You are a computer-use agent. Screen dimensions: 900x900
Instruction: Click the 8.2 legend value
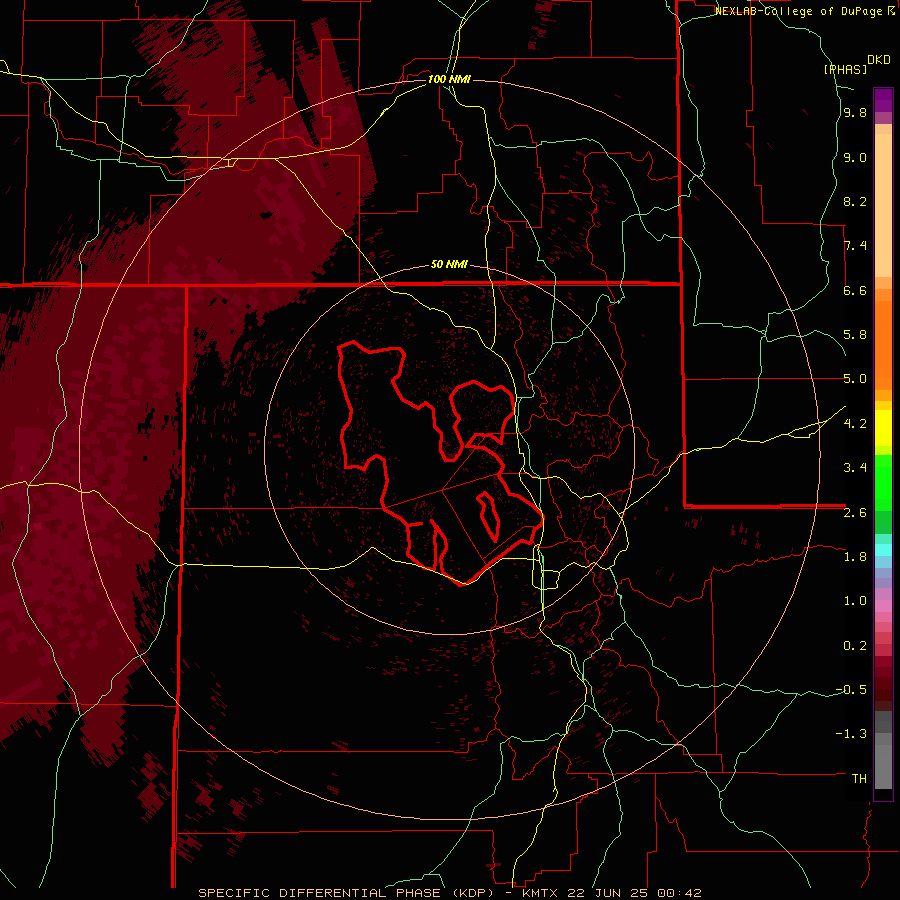[855, 201]
